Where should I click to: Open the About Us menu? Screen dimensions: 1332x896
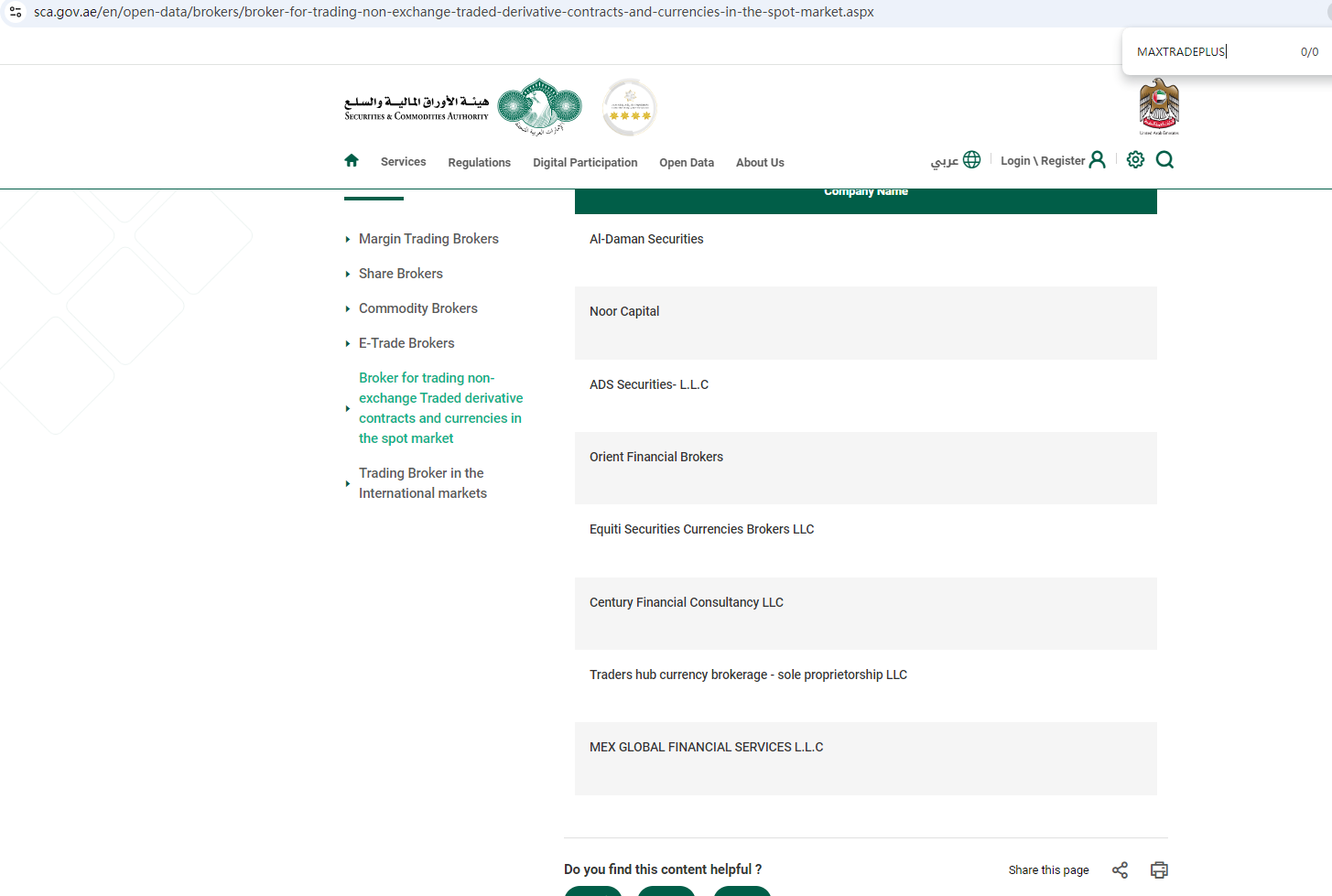click(x=760, y=163)
